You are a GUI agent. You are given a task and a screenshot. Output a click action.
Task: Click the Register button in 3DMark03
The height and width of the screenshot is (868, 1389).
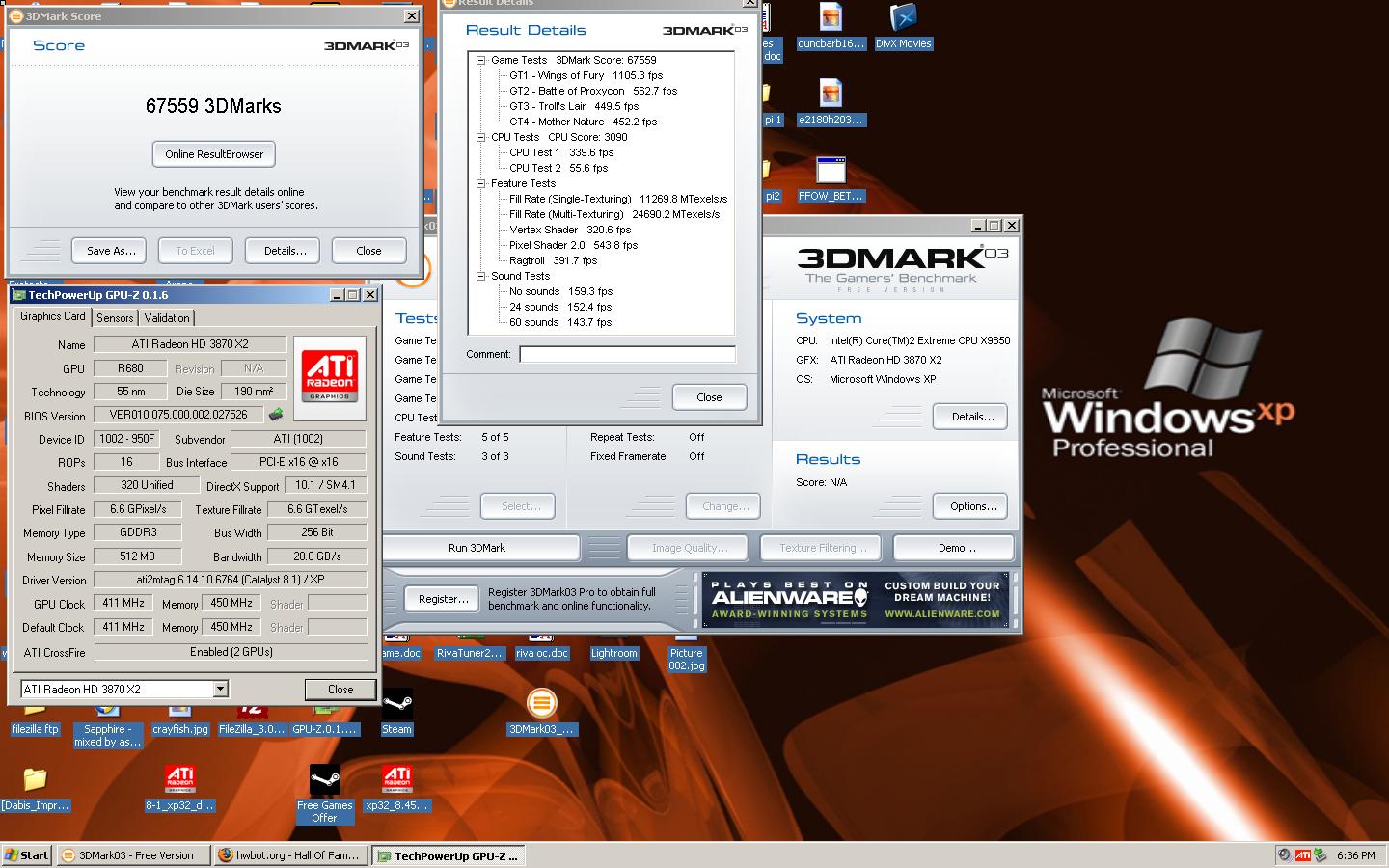point(443,599)
